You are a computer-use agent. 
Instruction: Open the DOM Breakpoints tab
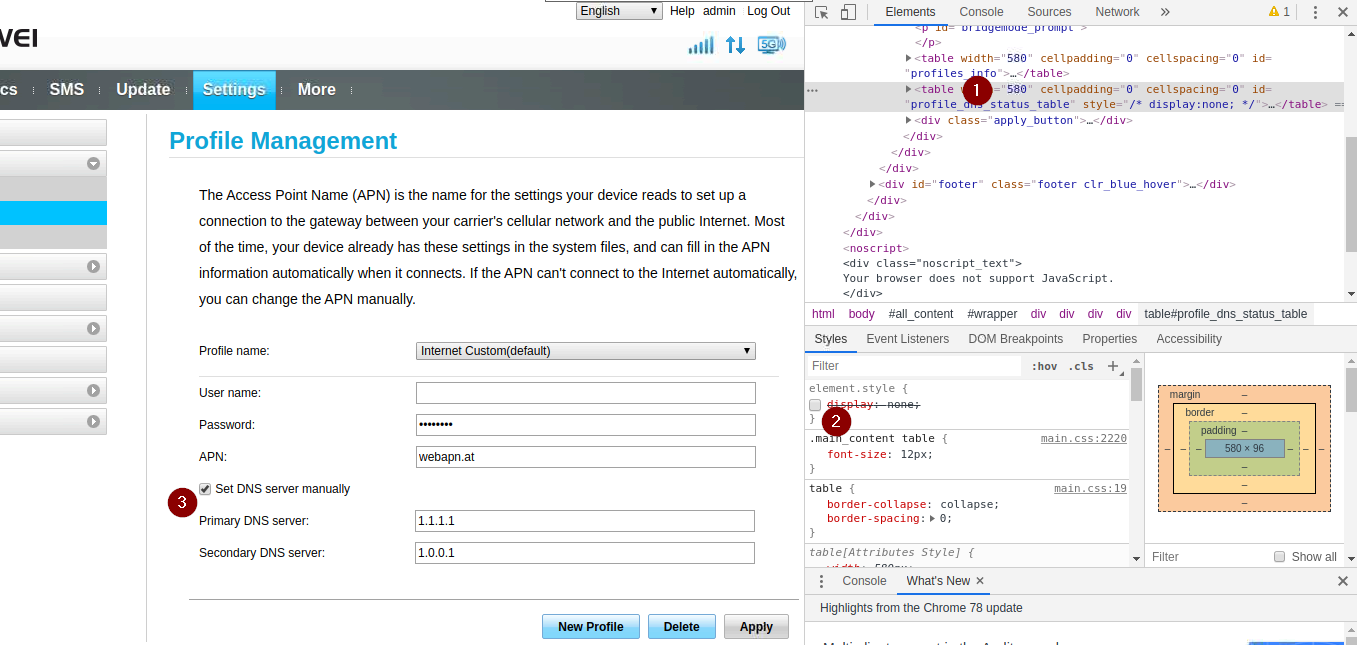tap(1016, 339)
